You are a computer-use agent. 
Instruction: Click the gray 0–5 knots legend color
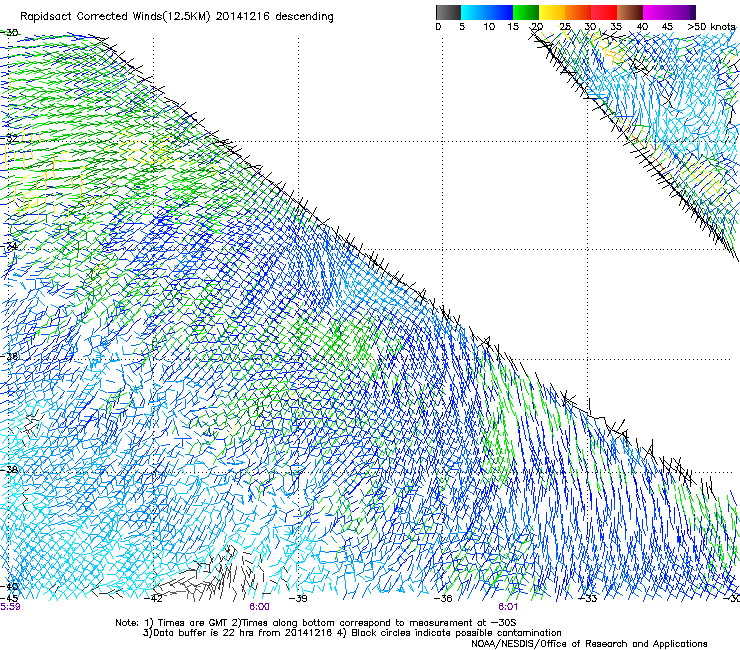[448, 12]
